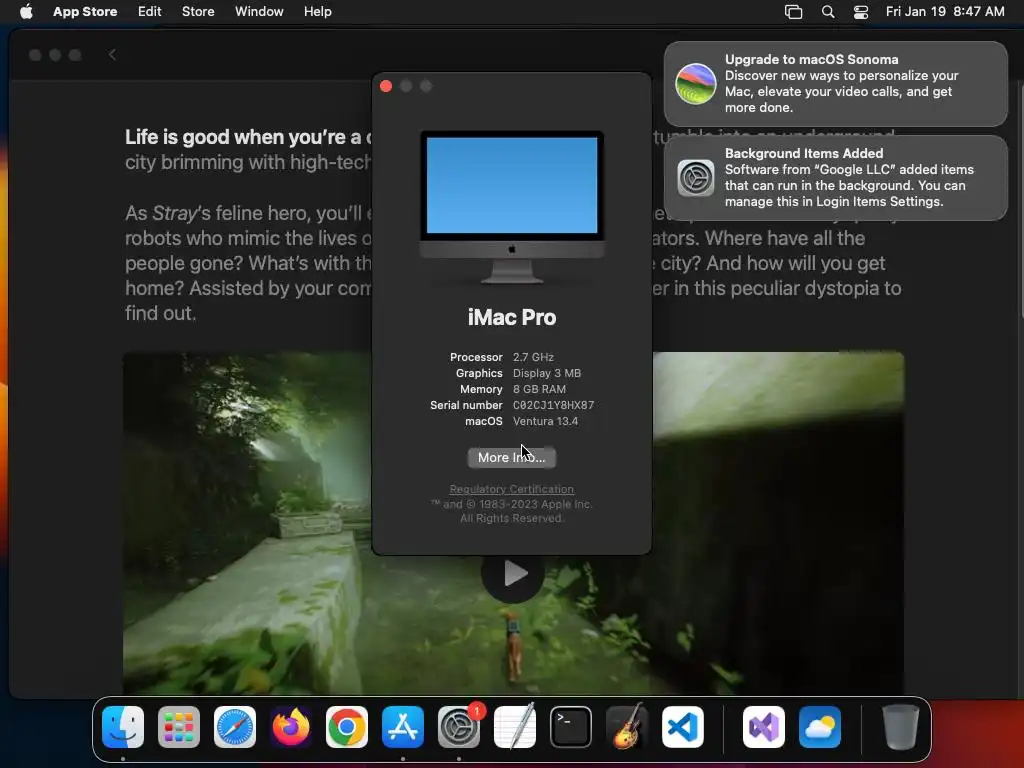The width and height of the screenshot is (1024, 768).
Task: Go back in the App Store window
Action: (112, 55)
